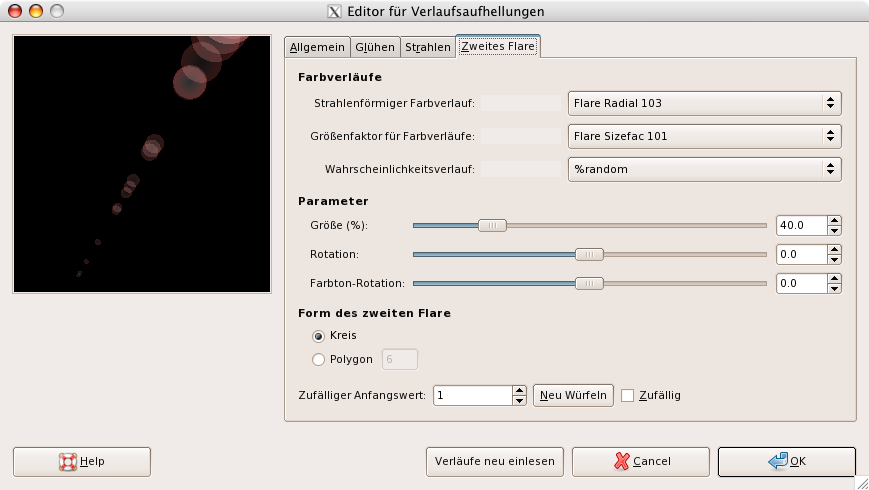Decrease Rotation value with down arrow

[x=834, y=259]
